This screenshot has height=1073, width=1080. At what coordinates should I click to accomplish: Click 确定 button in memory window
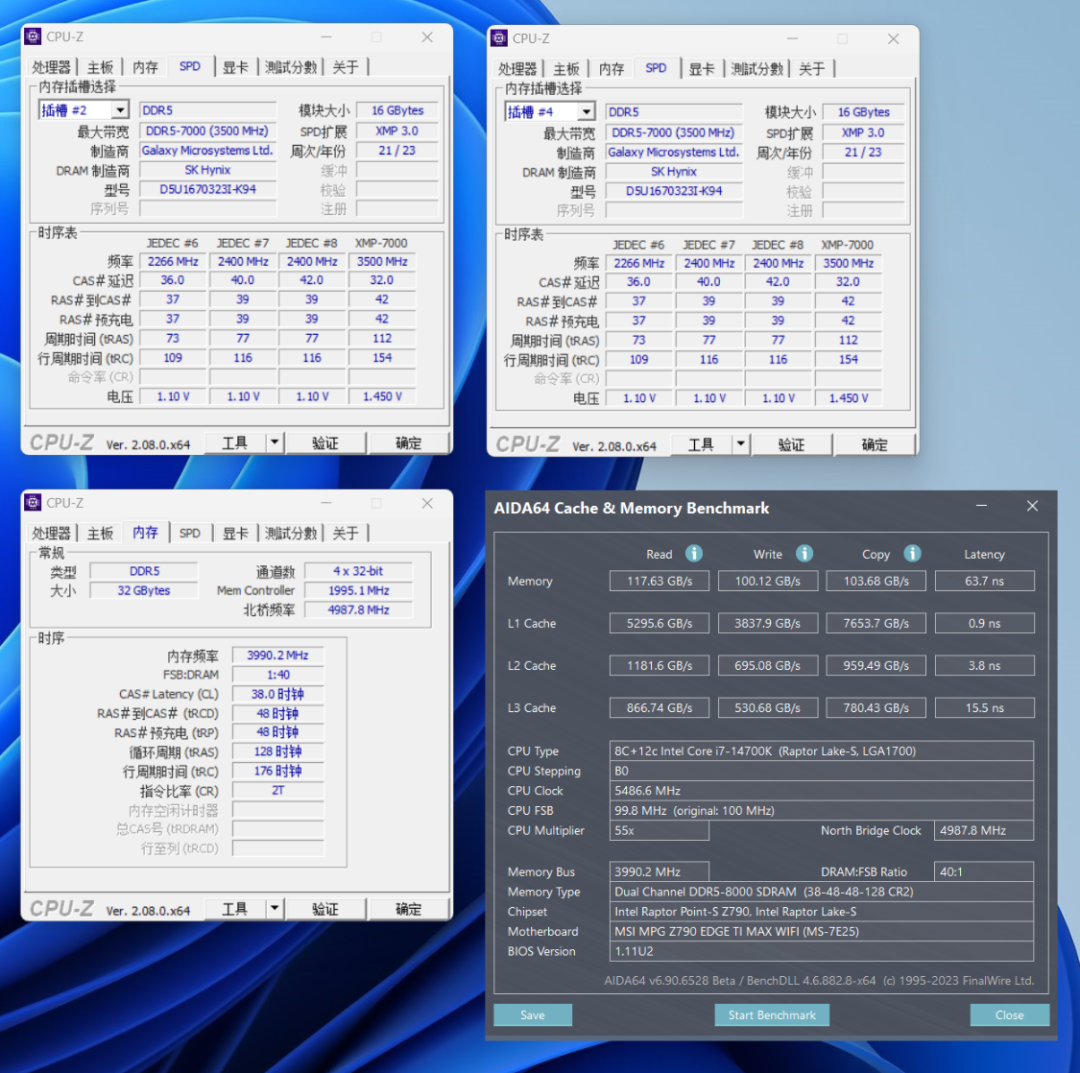[x=408, y=908]
